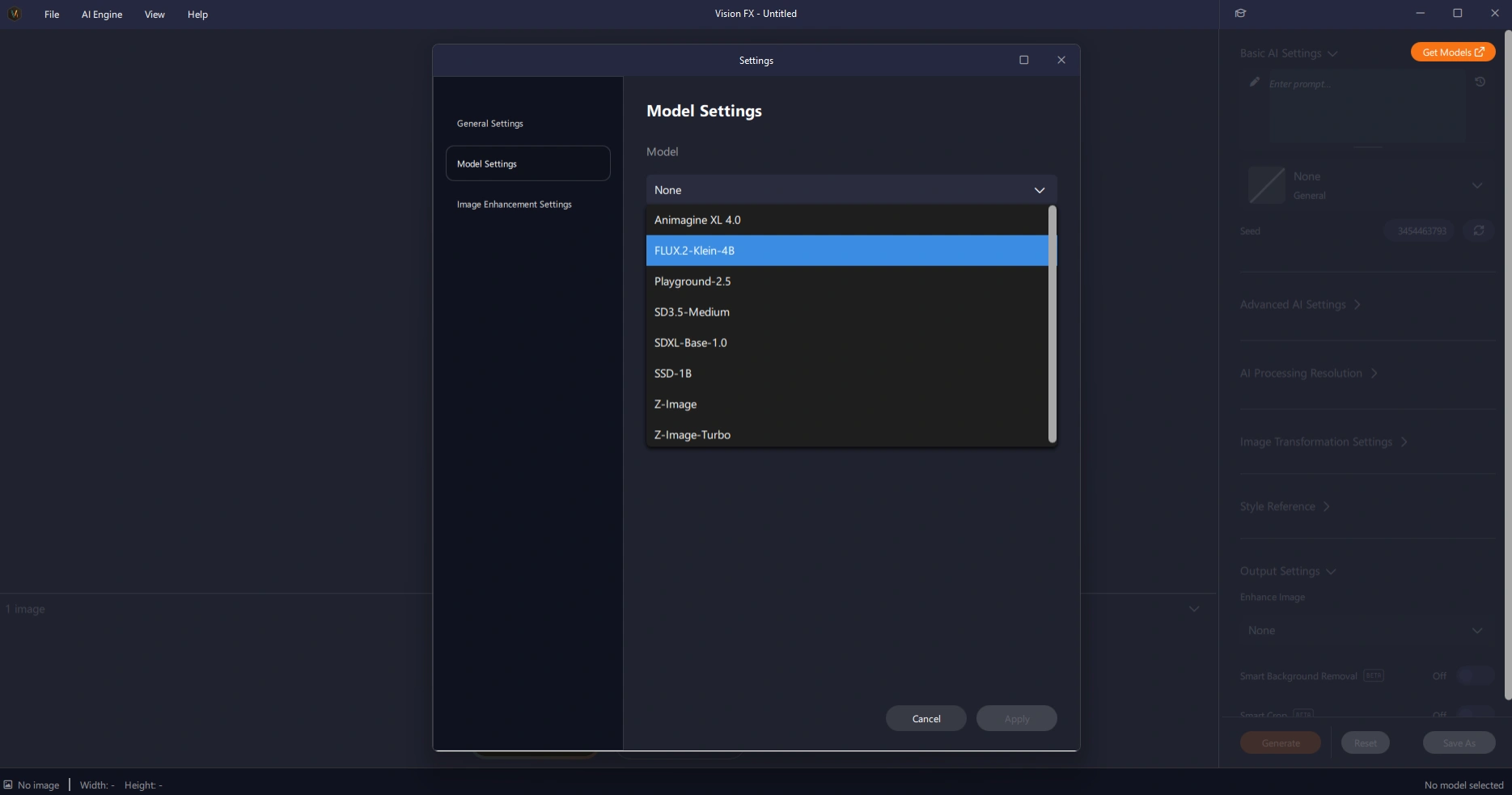Viewport: 1512px width, 795px height.
Task: Collapse the Model dropdown showing None
Action: (x=851, y=190)
